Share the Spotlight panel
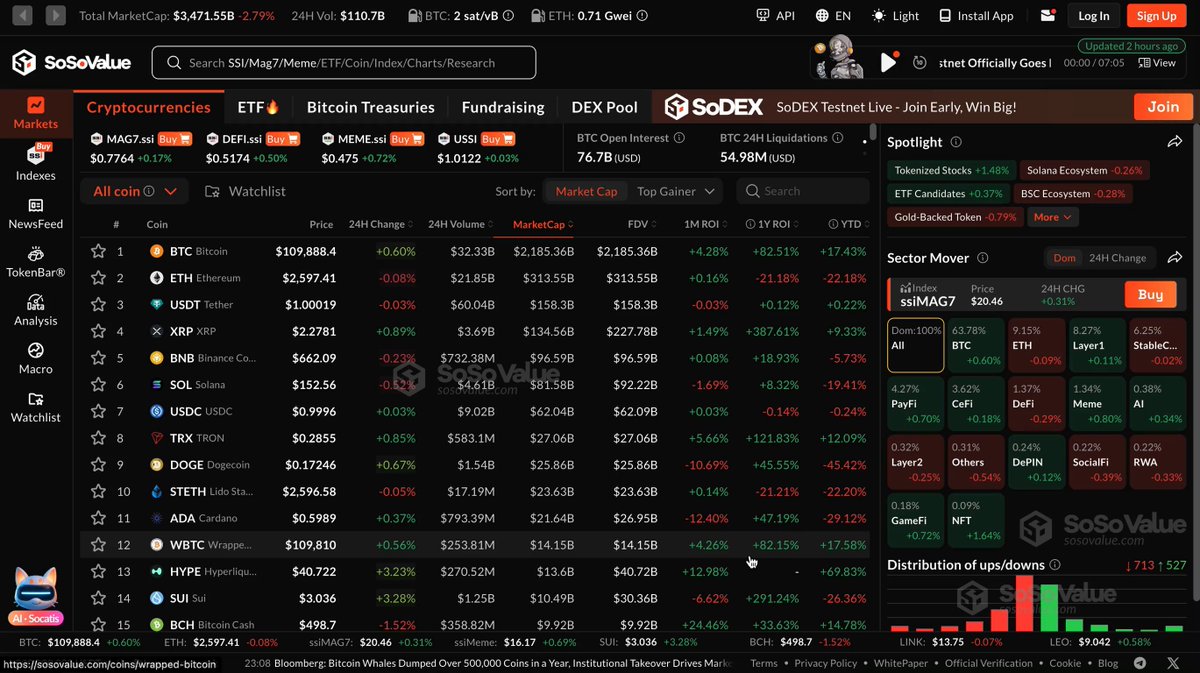 [1175, 143]
